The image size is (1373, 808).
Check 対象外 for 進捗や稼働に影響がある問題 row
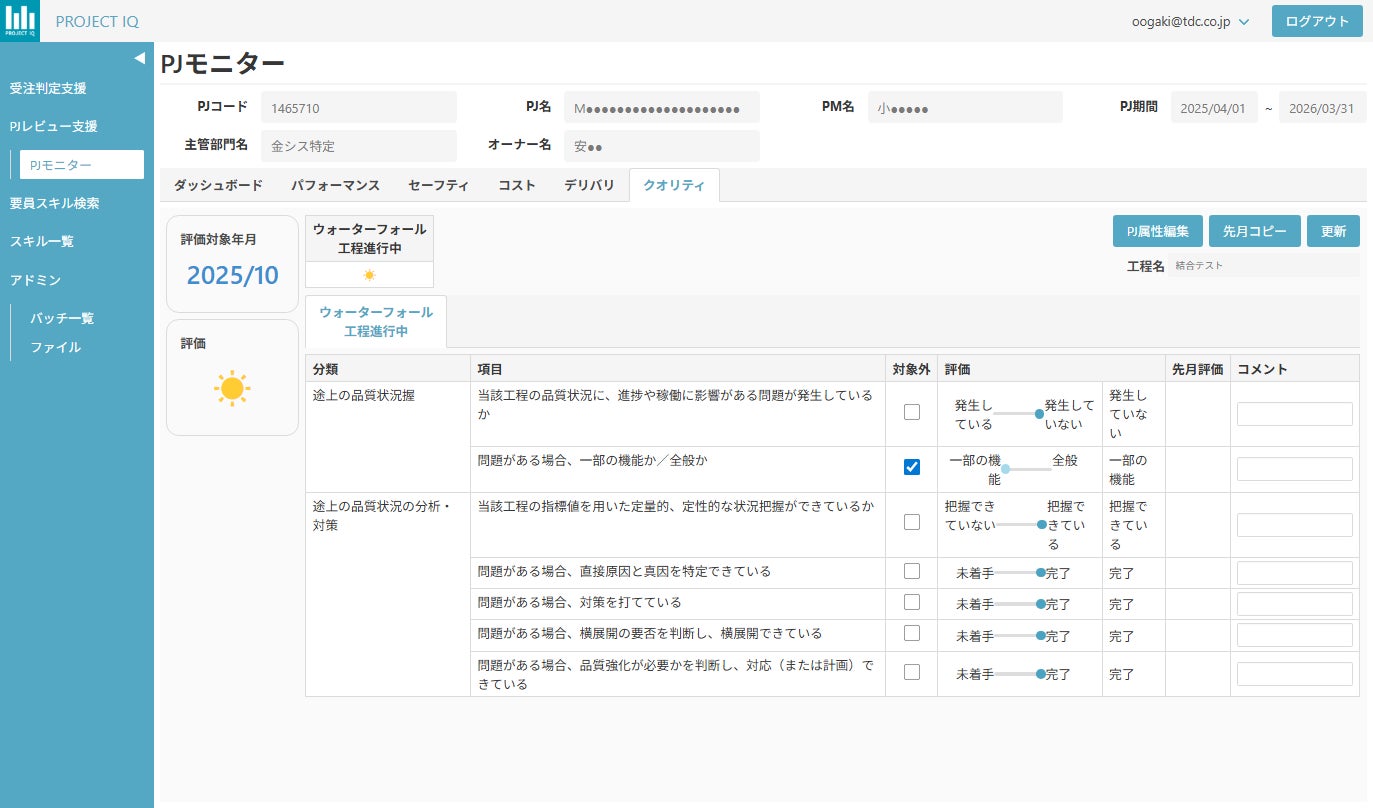tap(912, 412)
